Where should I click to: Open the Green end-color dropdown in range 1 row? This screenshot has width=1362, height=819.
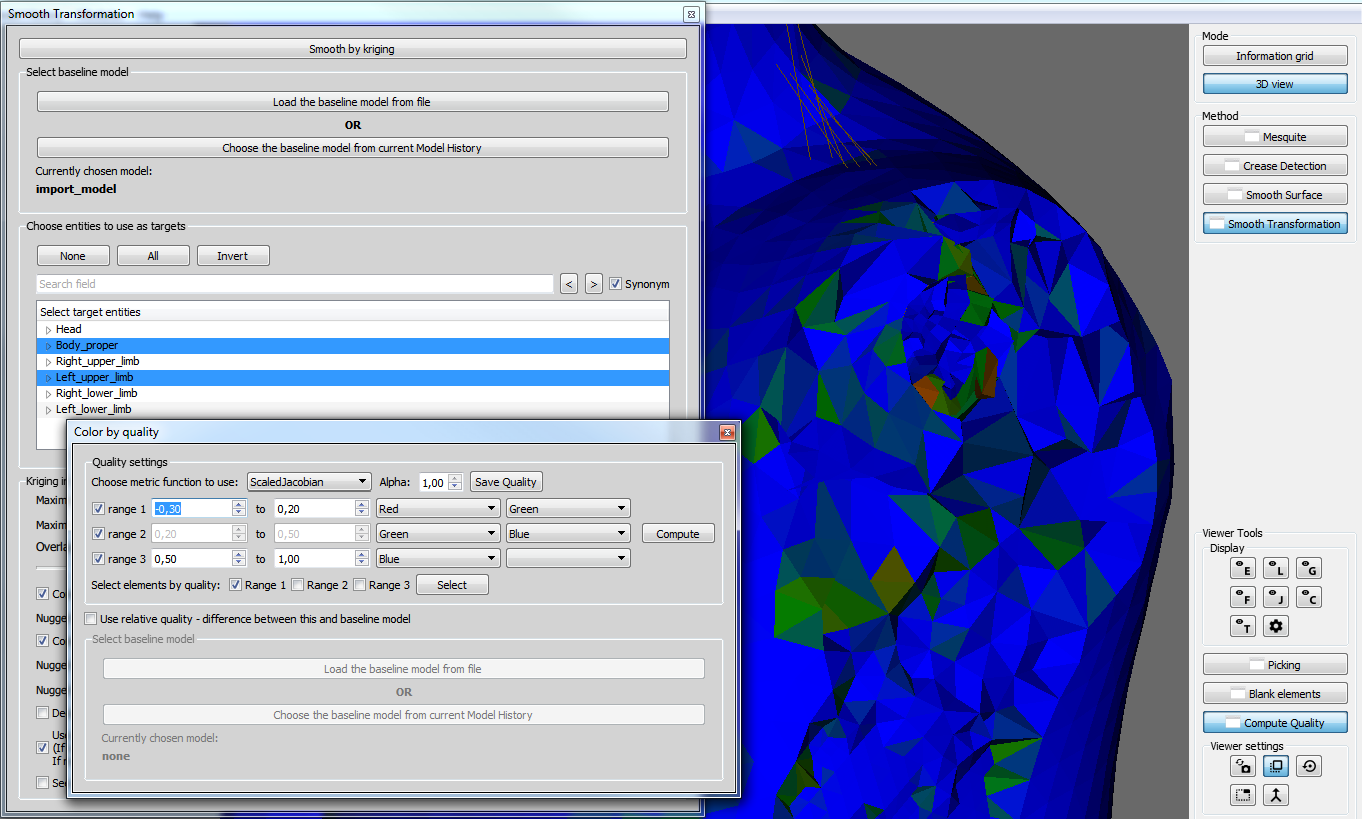[x=568, y=509]
